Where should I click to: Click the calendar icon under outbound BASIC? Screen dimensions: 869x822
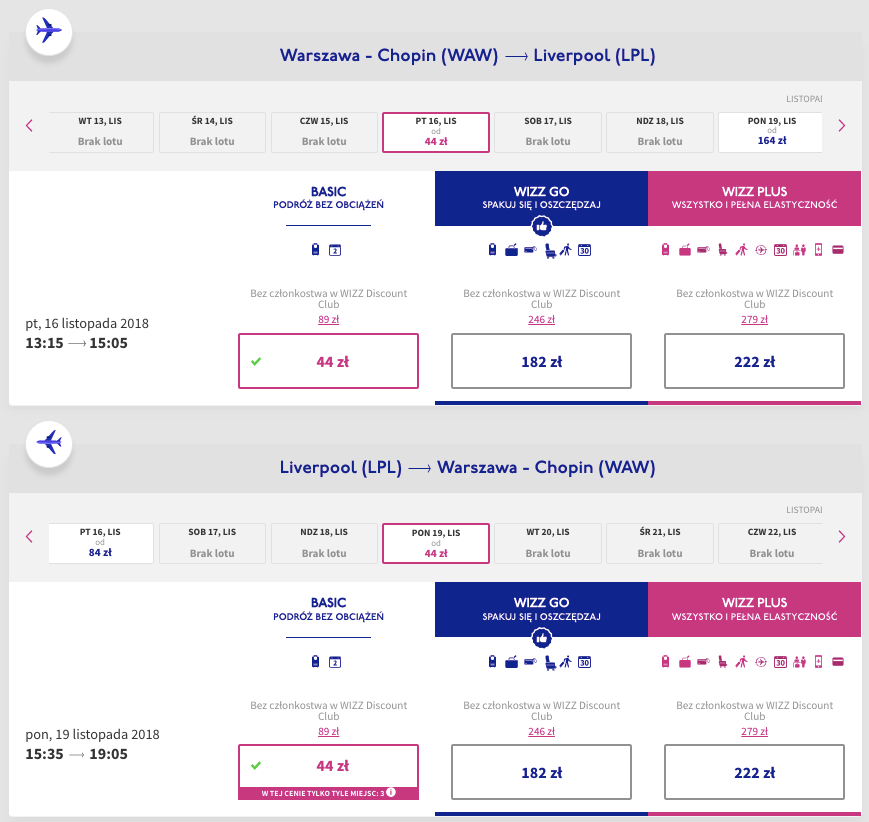[x=335, y=250]
